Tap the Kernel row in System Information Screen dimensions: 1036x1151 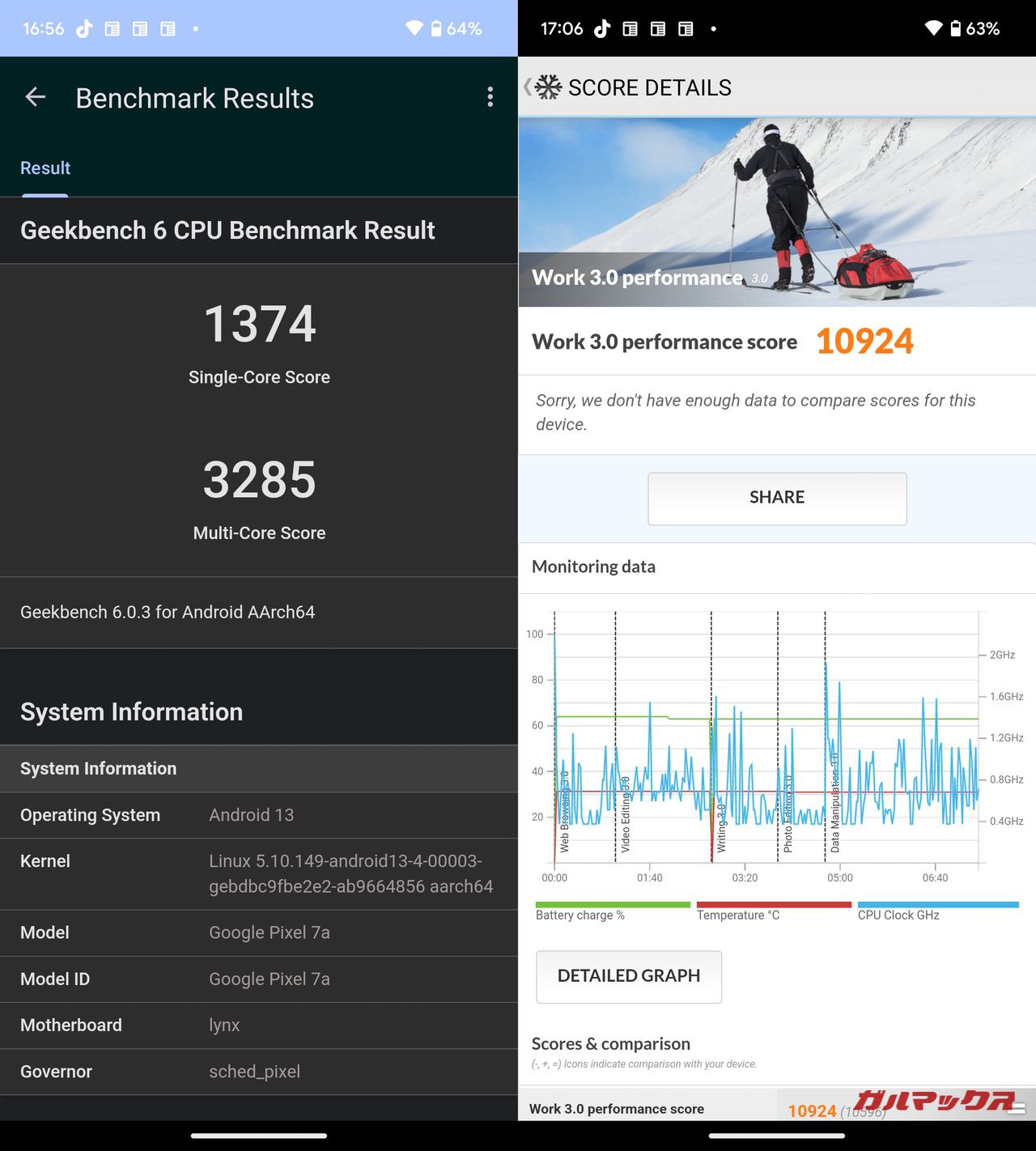[x=259, y=874]
